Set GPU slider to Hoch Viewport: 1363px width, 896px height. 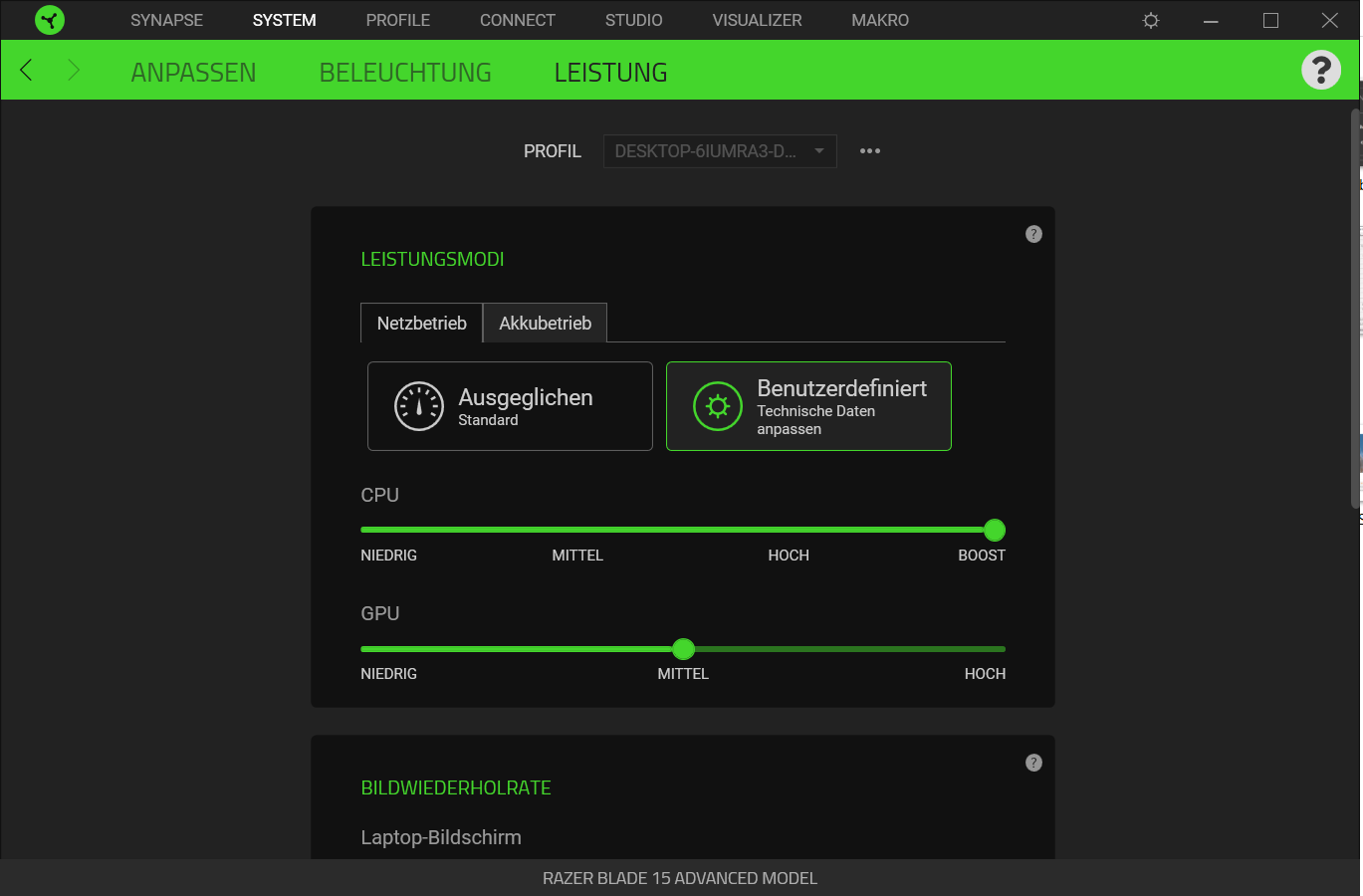1003,649
